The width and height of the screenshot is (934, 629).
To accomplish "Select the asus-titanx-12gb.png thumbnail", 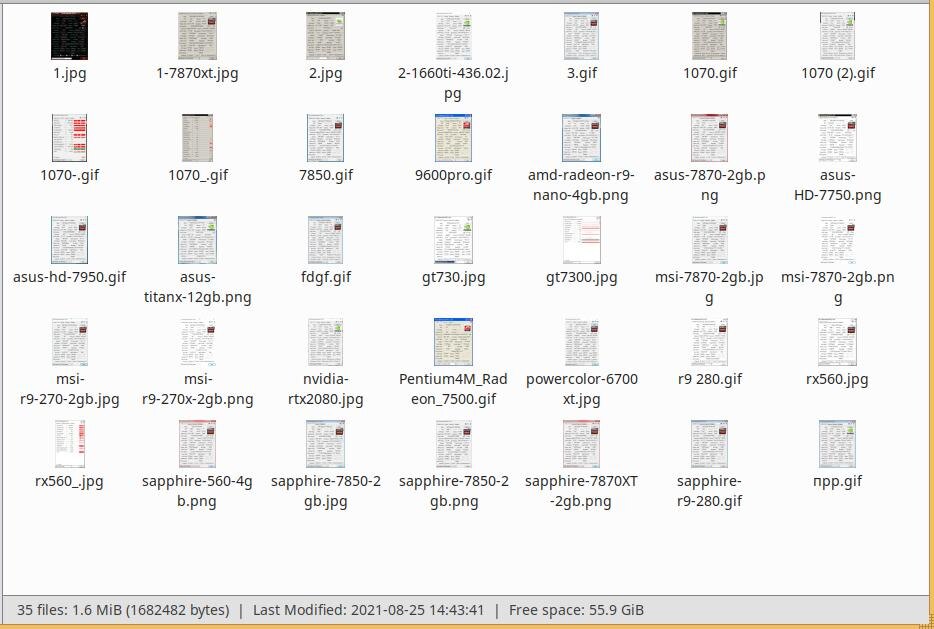I will 197,239.
